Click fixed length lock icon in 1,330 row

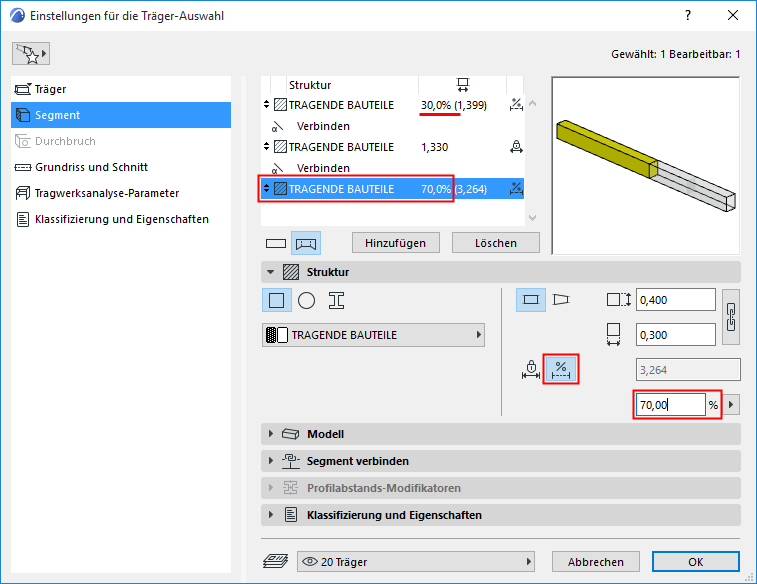click(x=516, y=147)
